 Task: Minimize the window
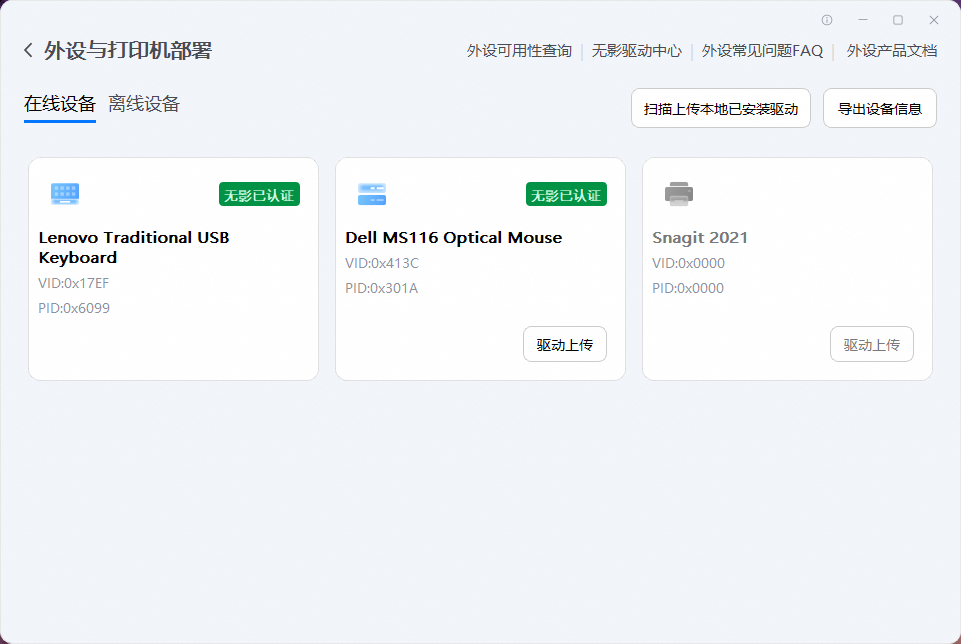coord(863,20)
